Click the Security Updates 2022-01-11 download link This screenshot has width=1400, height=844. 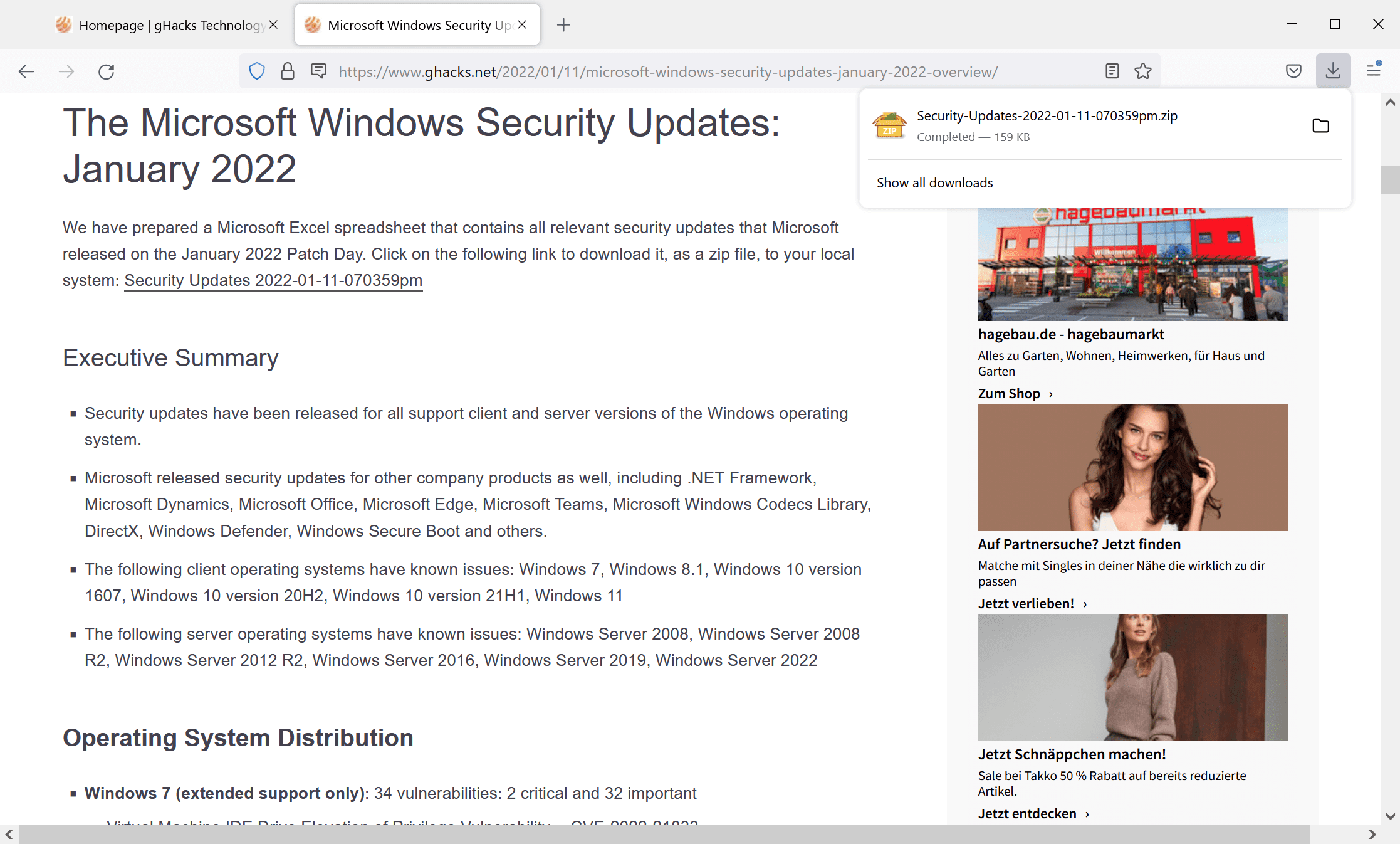(273, 280)
